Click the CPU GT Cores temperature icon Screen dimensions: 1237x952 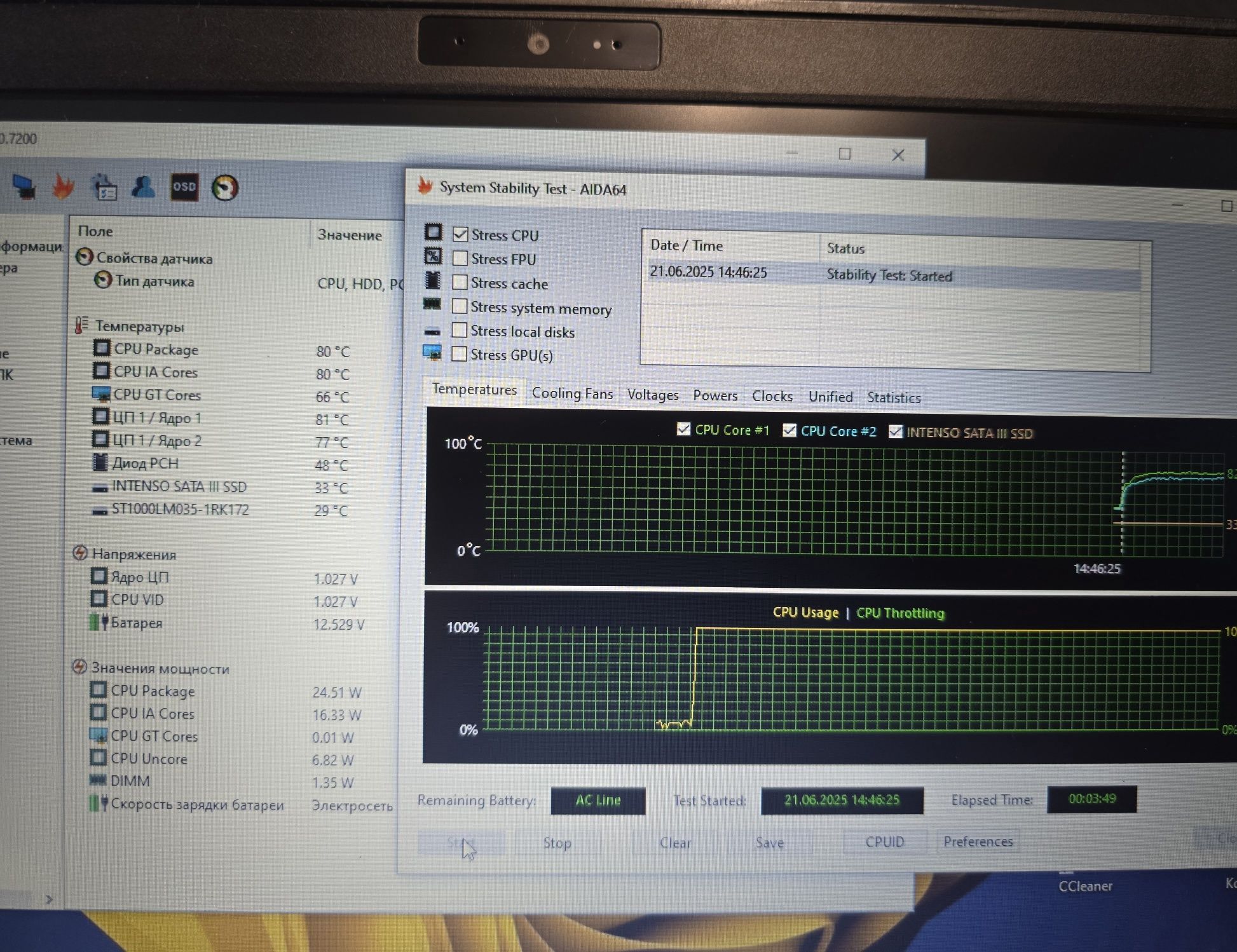(101, 394)
